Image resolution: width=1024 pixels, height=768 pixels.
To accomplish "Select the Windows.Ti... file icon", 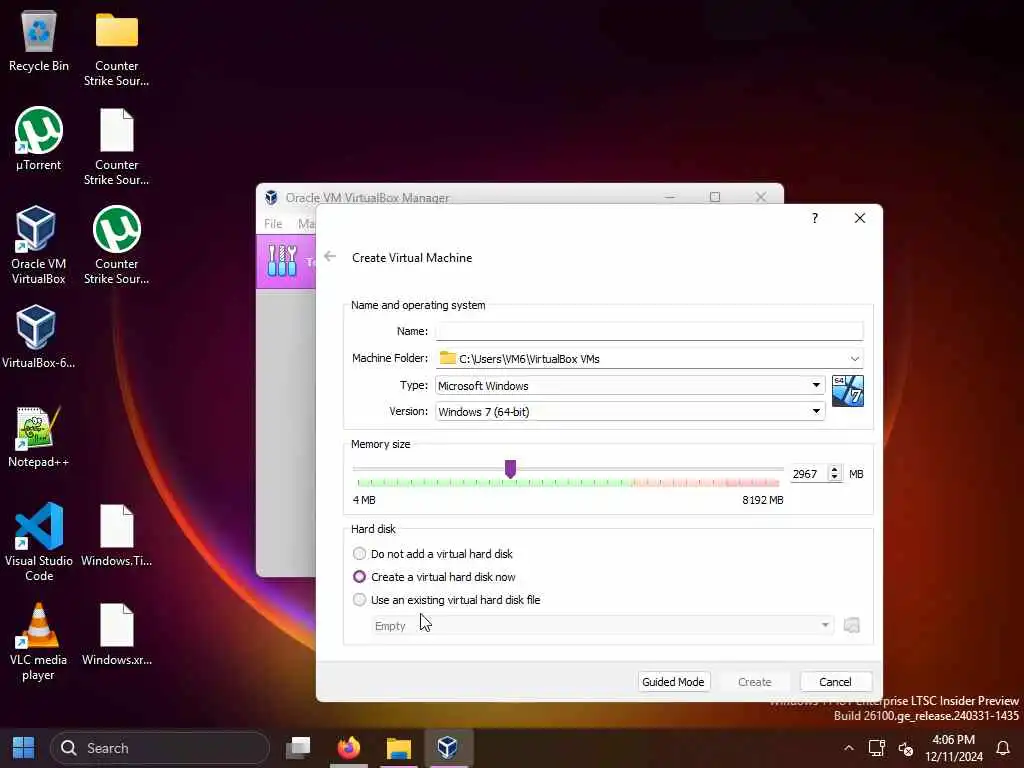I will pyautogui.click(x=116, y=536).
